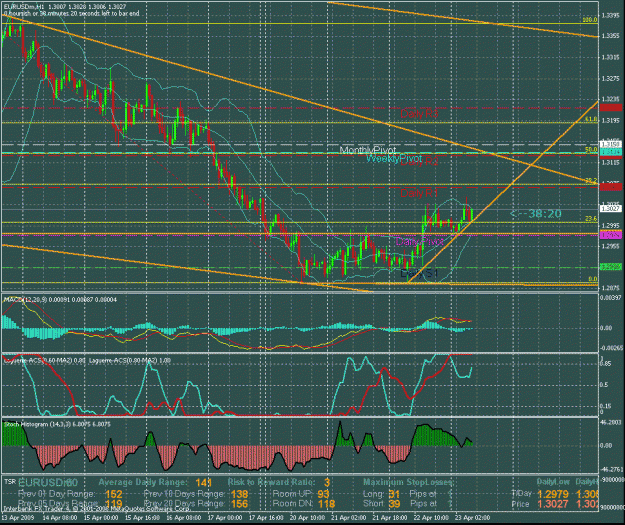
Task: Select the 'MonthlyPivot' label on chart
Action: 368,150
